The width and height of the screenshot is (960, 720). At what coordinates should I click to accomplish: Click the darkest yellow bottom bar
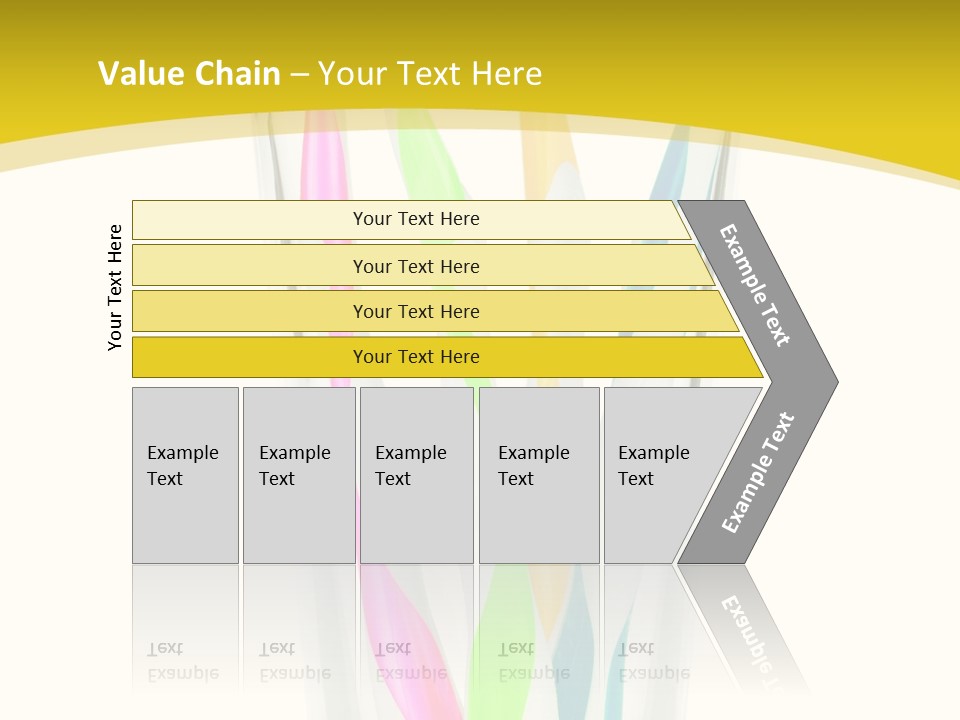[x=416, y=357]
